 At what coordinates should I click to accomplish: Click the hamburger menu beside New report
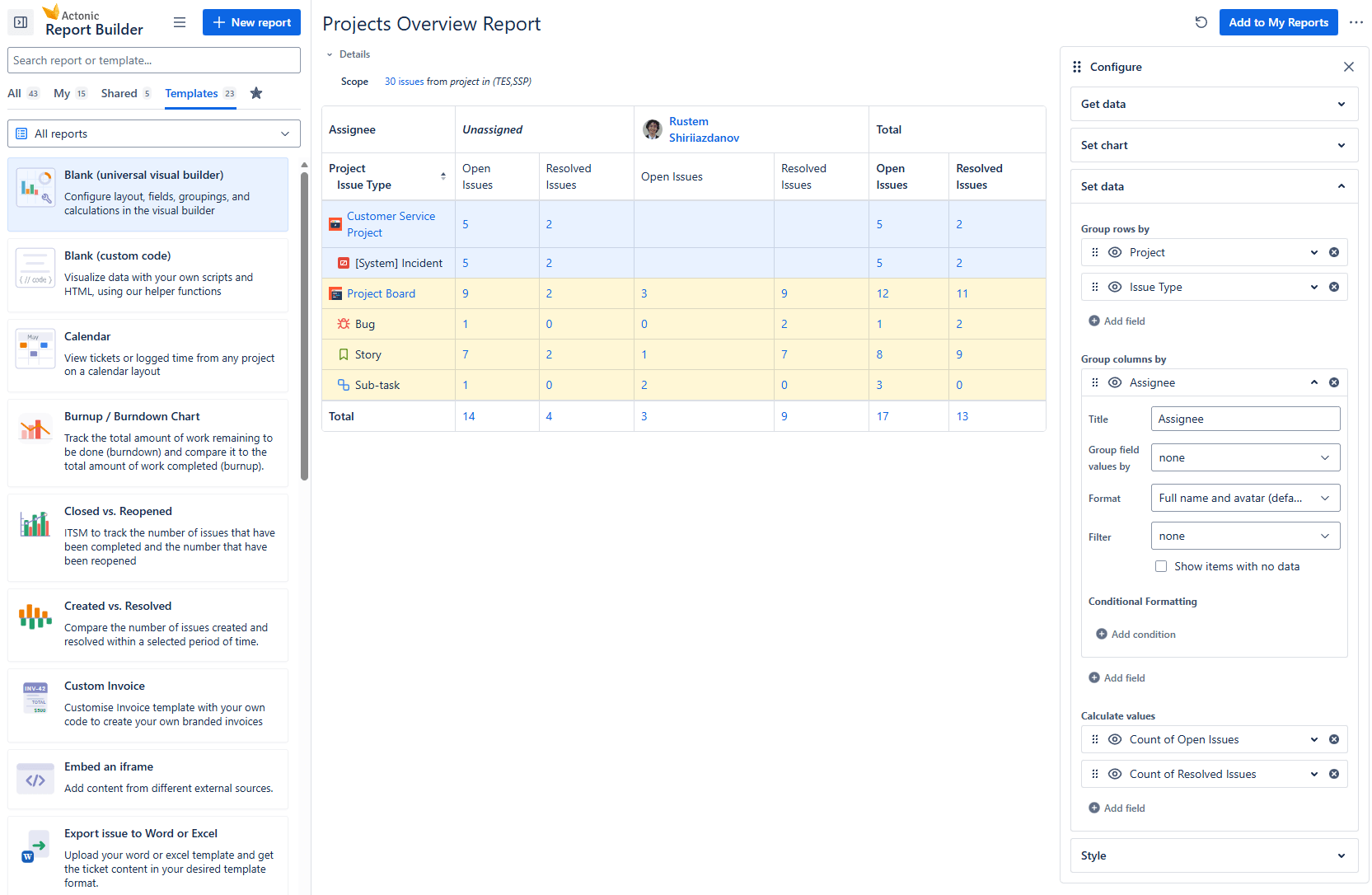click(180, 22)
